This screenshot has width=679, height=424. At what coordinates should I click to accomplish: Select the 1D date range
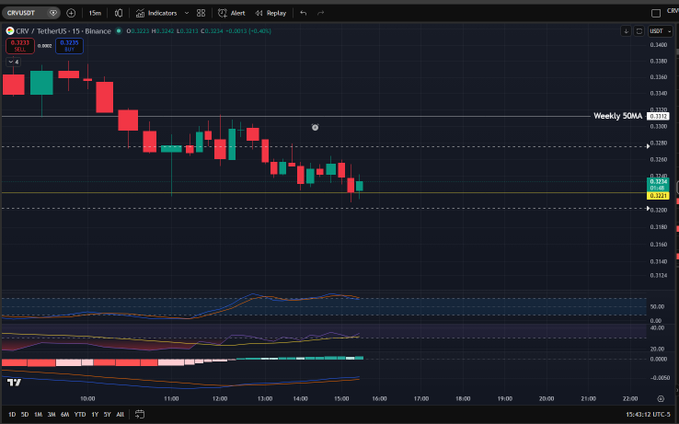12,414
